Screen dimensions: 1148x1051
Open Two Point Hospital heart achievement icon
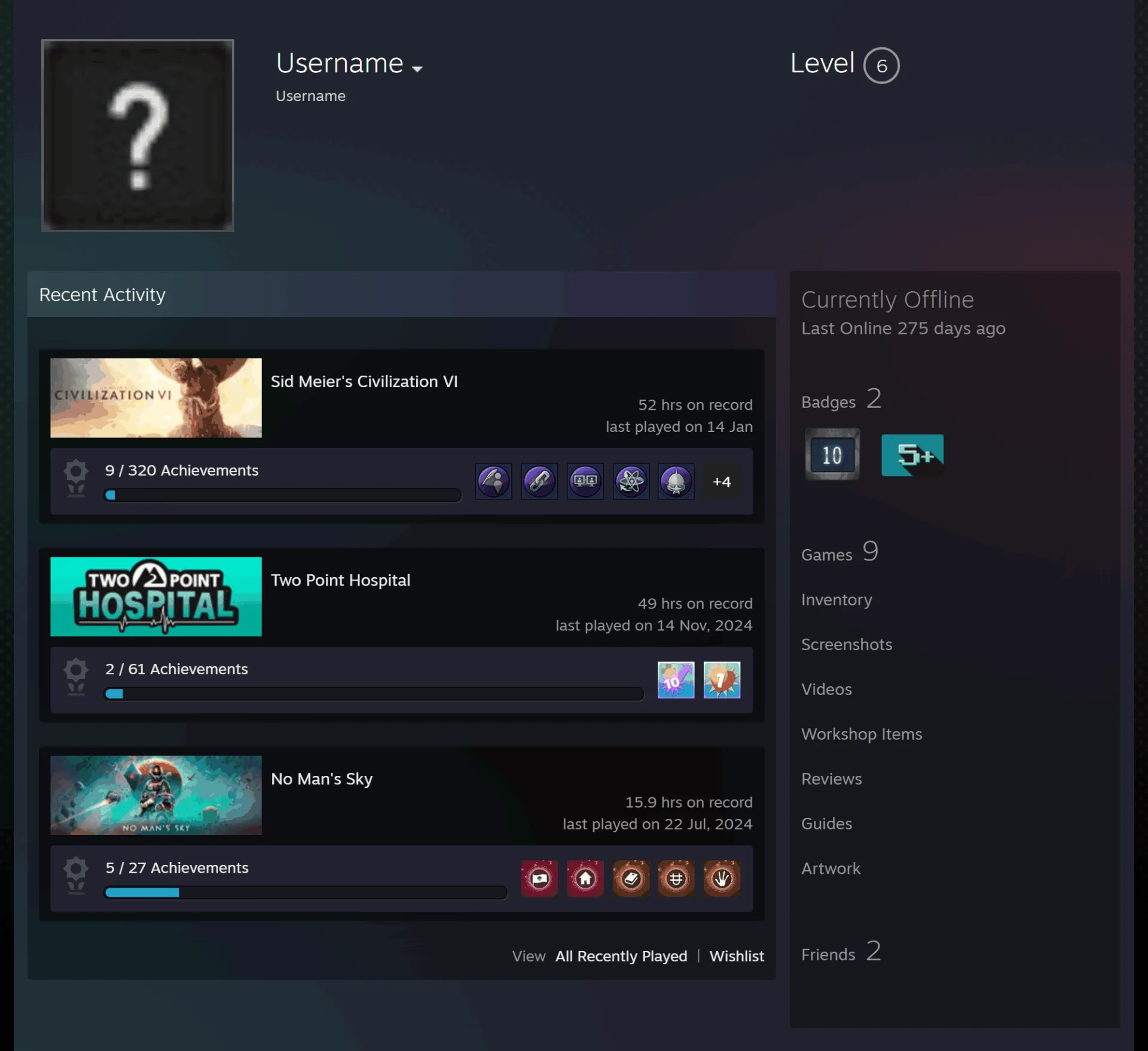pos(722,680)
